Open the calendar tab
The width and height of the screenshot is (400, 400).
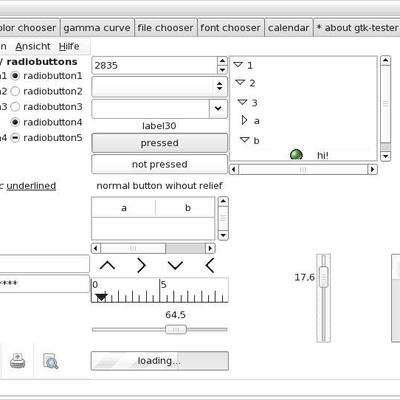288,28
